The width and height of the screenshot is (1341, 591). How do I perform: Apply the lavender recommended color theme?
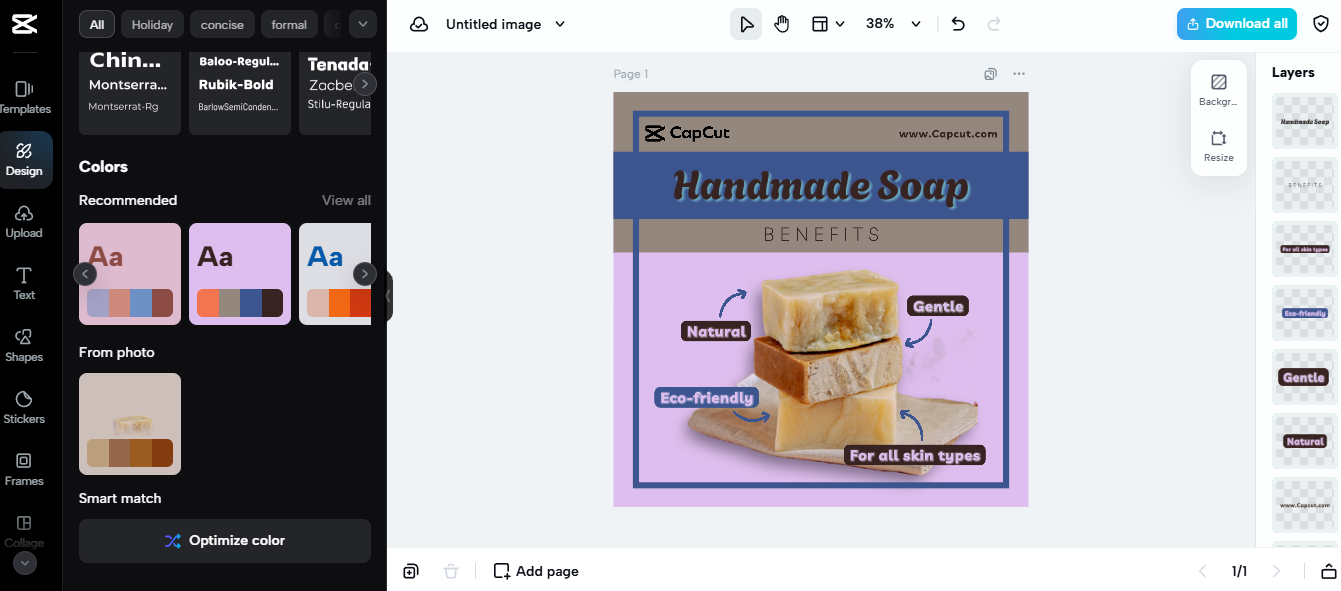point(240,274)
